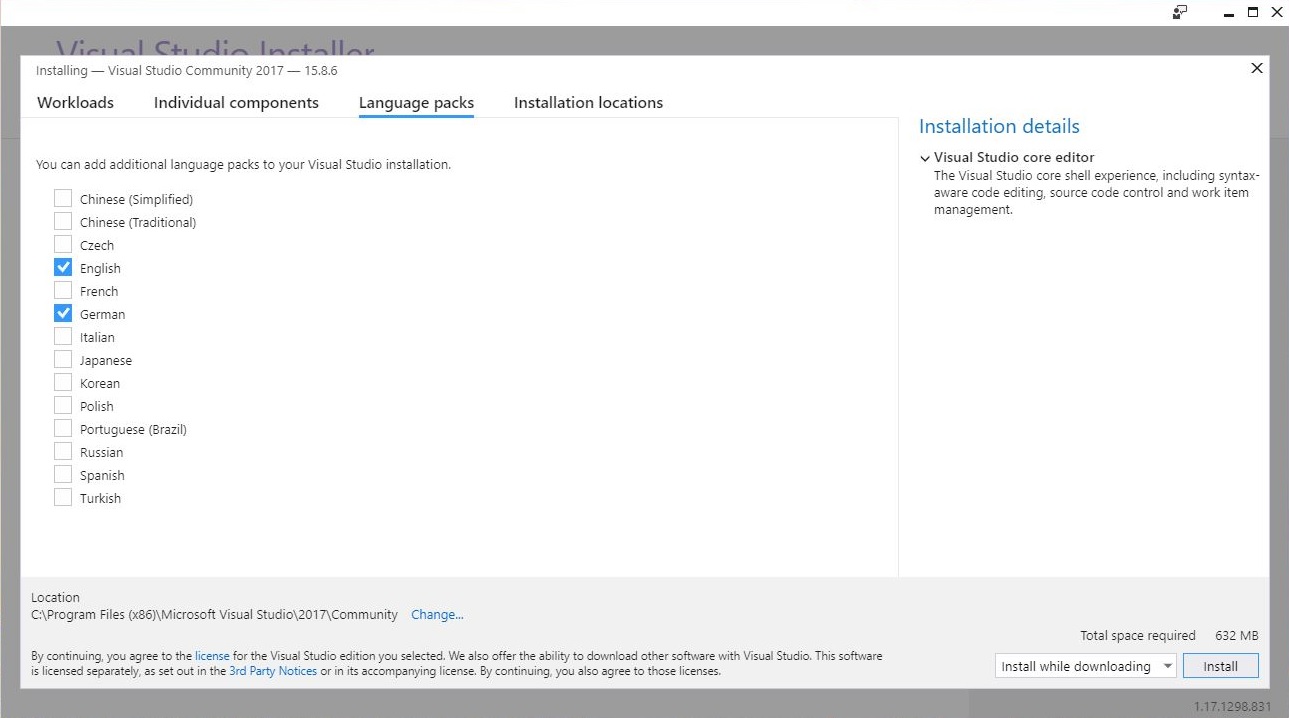The width and height of the screenshot is (1289, 718).
Task: Click the install location path text
Action: (214, 614)
